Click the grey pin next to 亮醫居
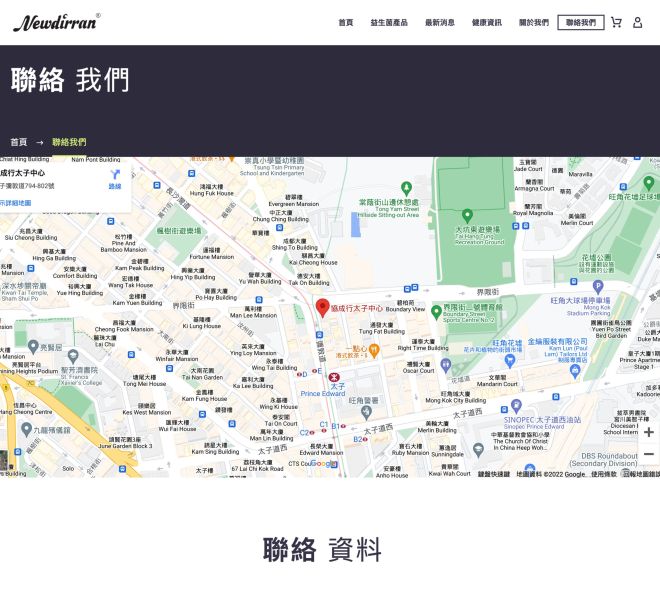 coord(33,347)
